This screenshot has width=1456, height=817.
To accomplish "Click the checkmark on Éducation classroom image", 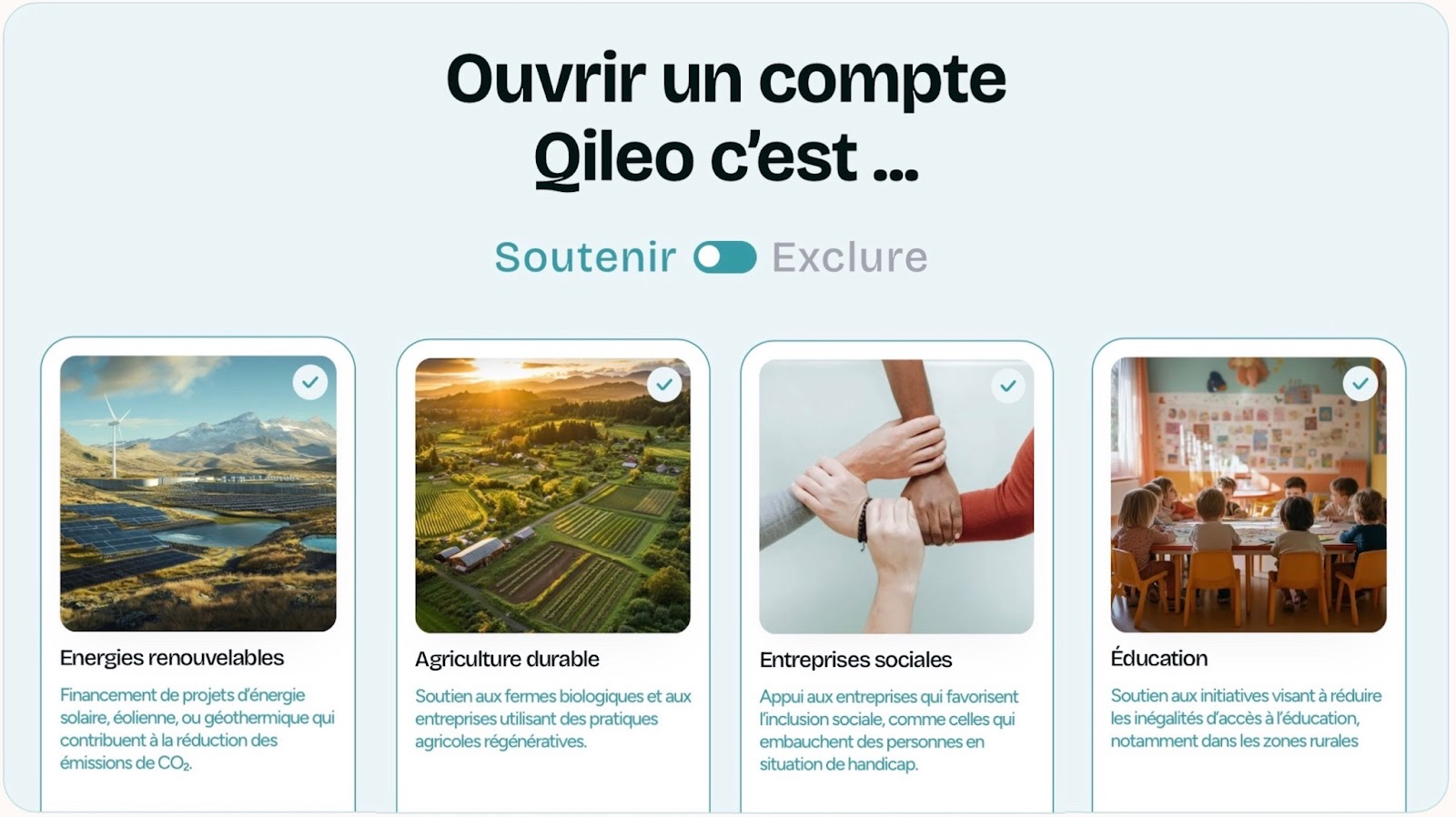I will click(x=1360, y=384).
